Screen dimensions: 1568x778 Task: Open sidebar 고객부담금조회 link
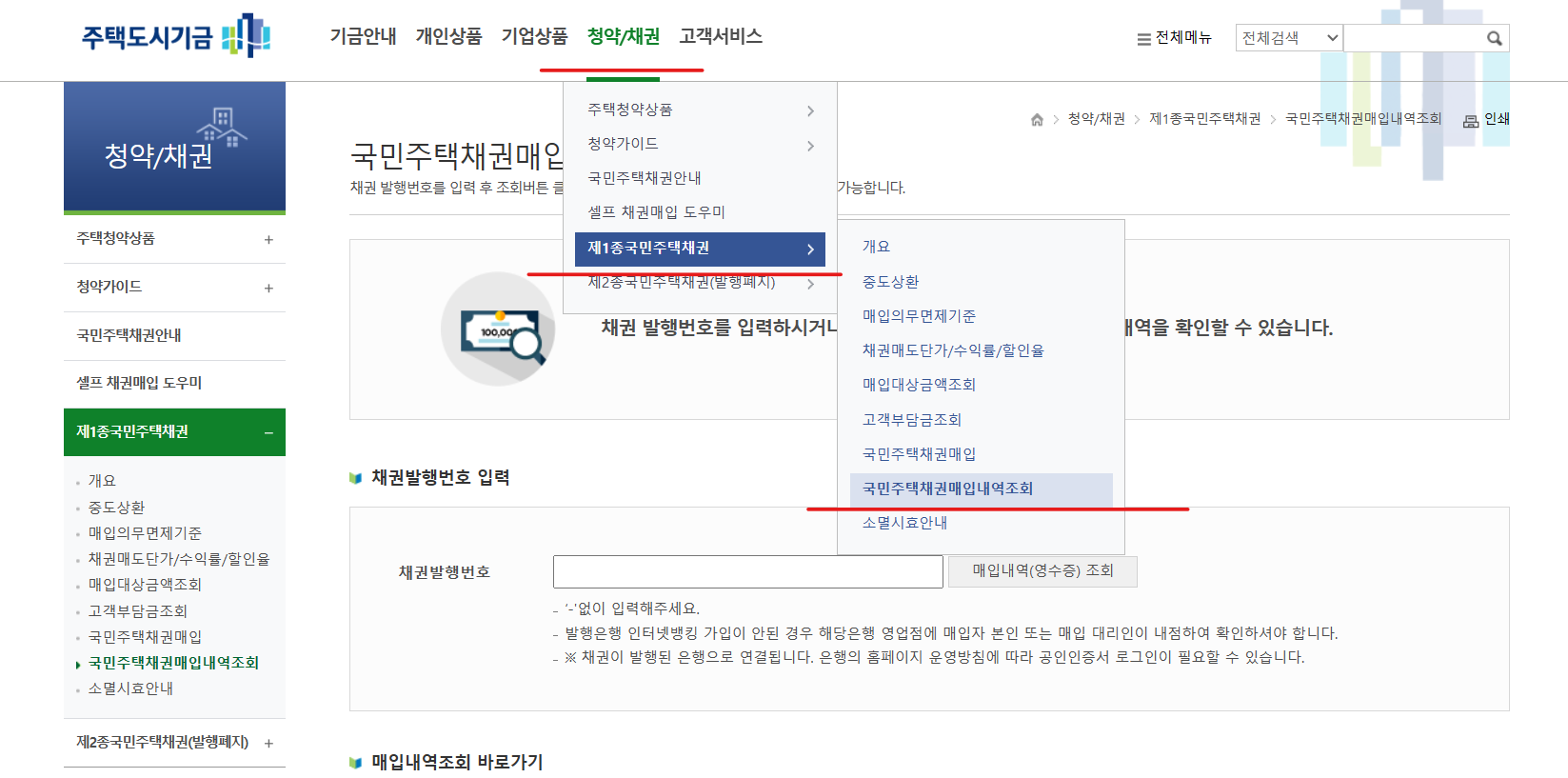pos(137,611)
